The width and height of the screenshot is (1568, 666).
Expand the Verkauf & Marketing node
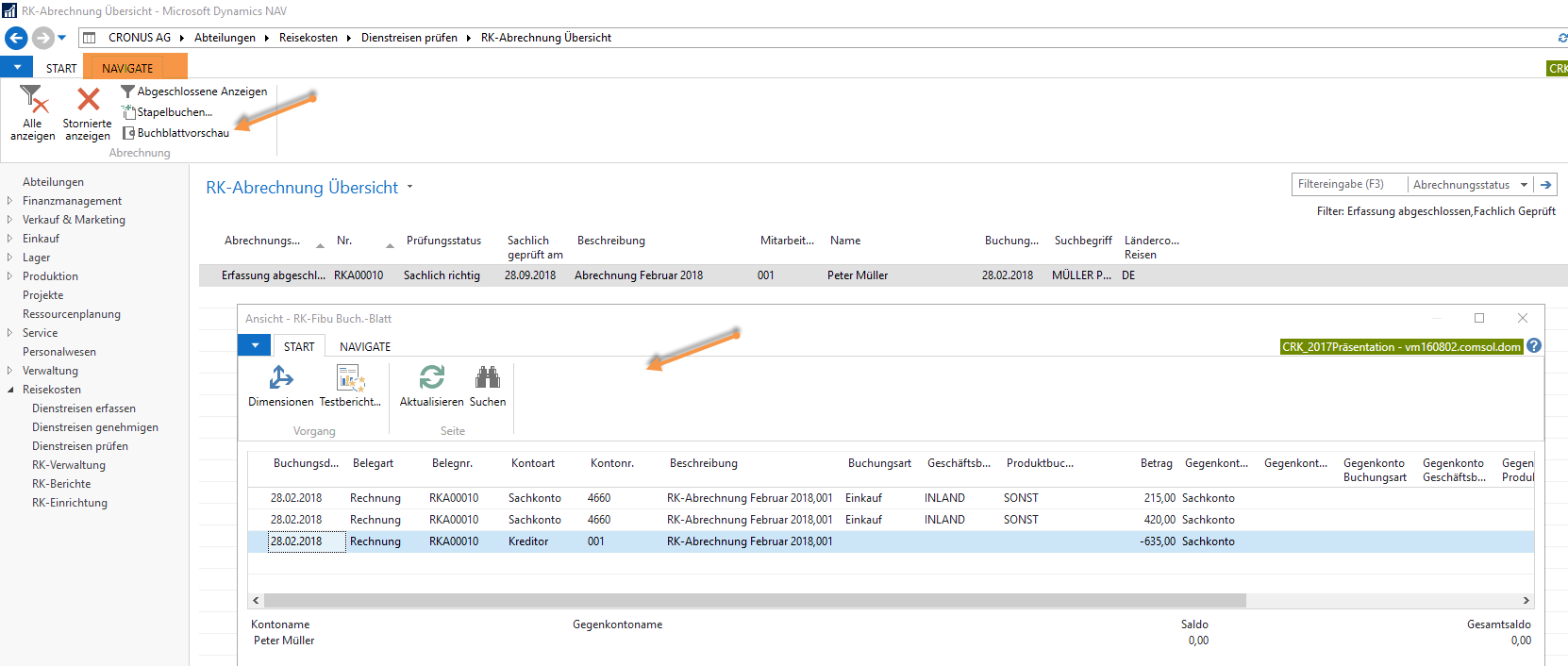coord(9,220)
